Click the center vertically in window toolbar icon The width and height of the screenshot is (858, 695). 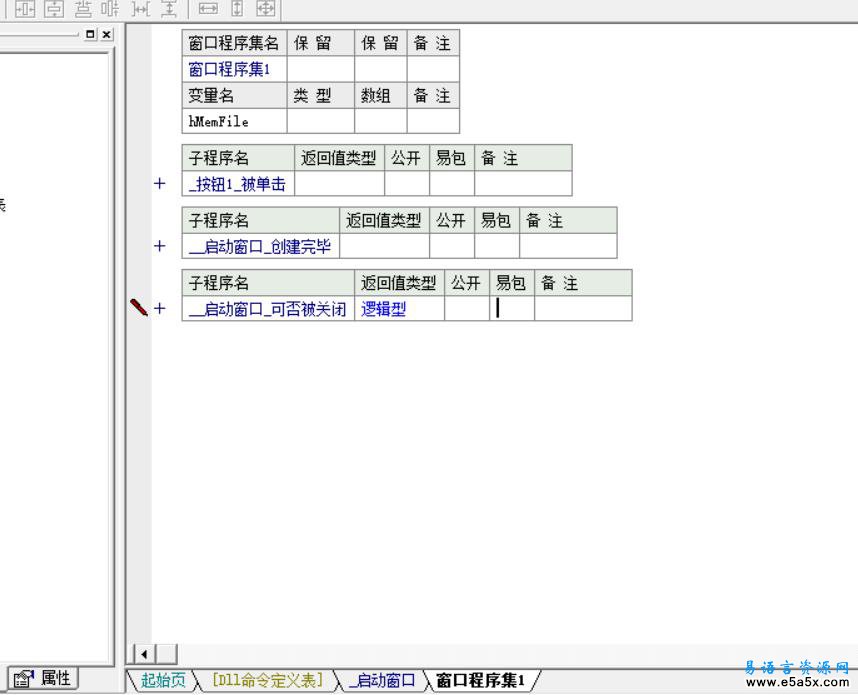(54, 9)
